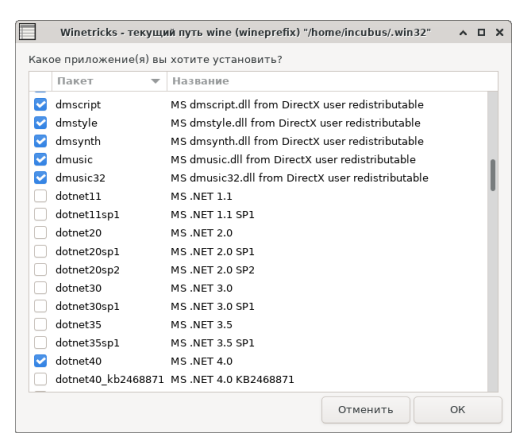Confirm selection with OK button
Viewport: 517px width, 440px height.
tap(458, 409)
